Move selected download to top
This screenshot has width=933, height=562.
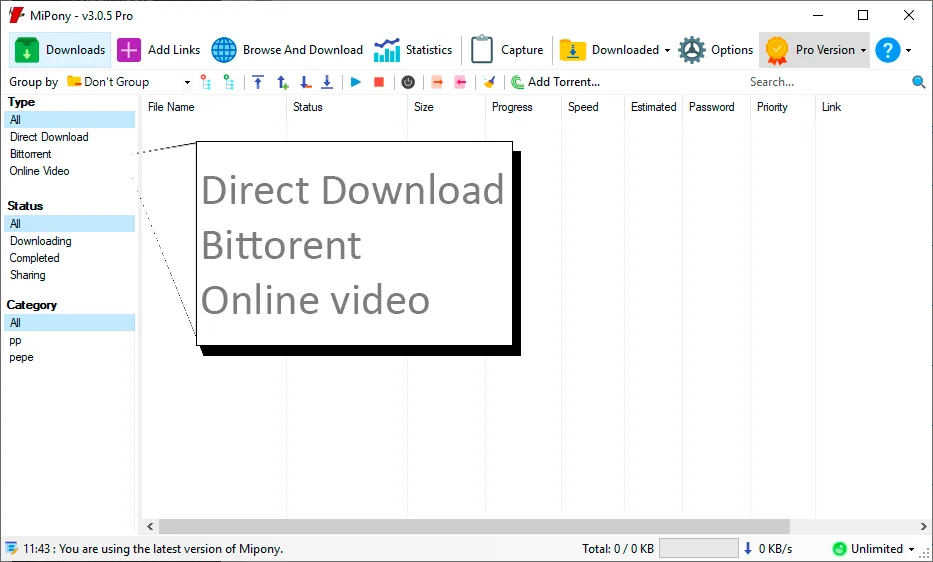pos(258,82)
